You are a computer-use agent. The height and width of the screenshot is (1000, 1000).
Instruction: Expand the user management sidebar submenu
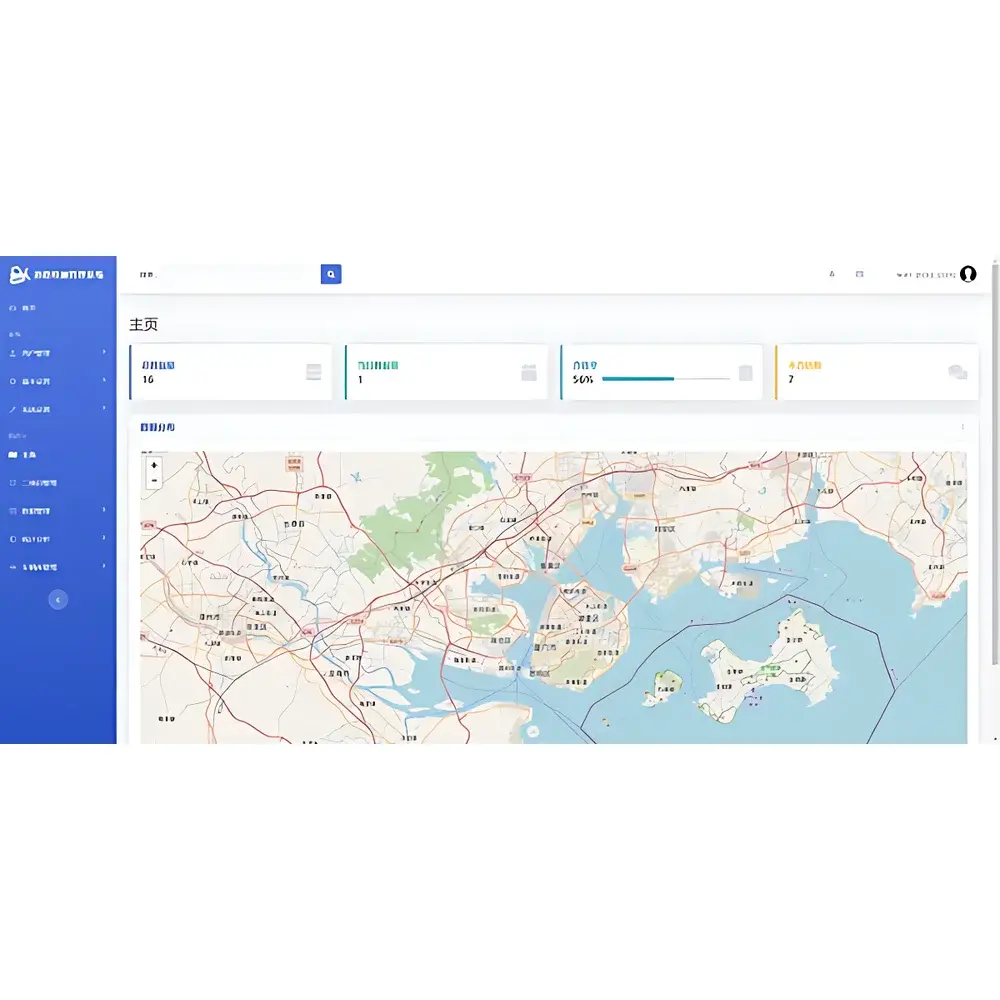coord(55,353)
